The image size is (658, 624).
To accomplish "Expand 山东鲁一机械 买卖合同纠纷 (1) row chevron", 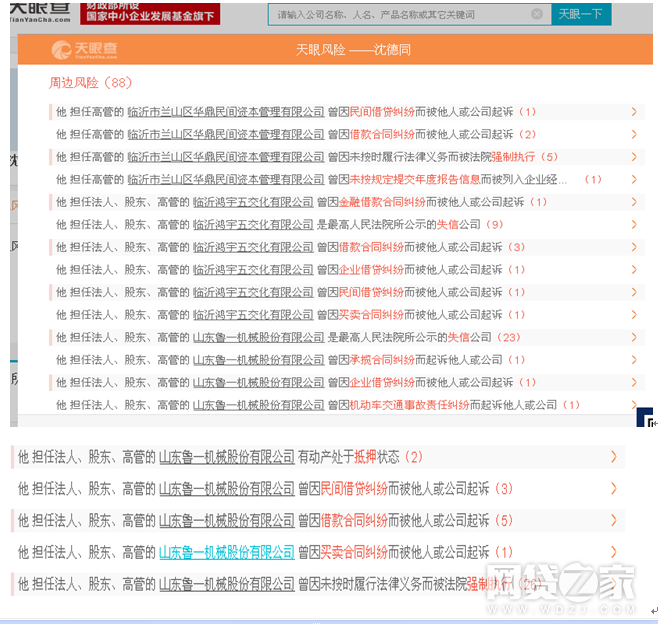I will [x=614, y=552].
